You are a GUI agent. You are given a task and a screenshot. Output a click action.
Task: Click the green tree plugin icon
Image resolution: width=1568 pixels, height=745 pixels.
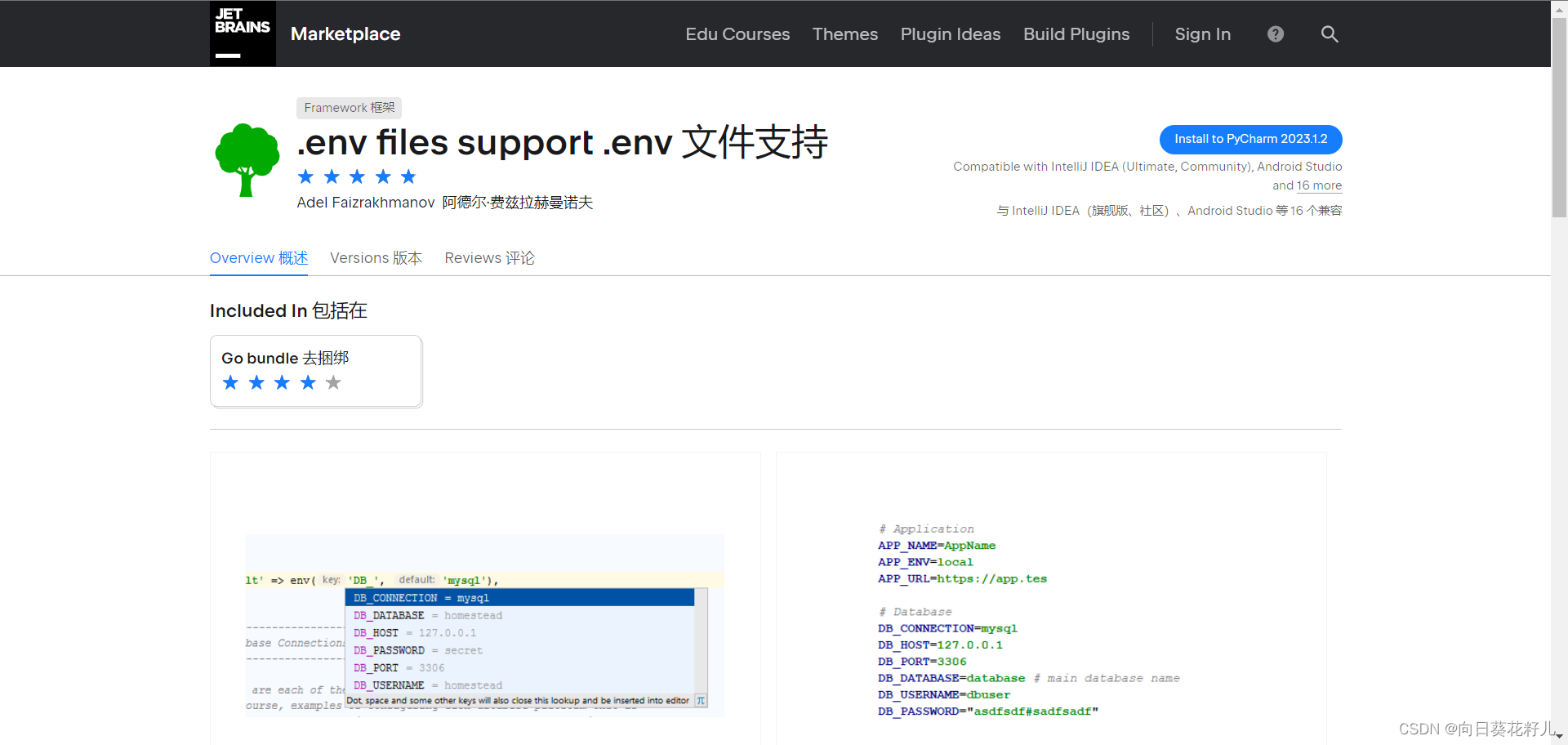pos(247,159)
